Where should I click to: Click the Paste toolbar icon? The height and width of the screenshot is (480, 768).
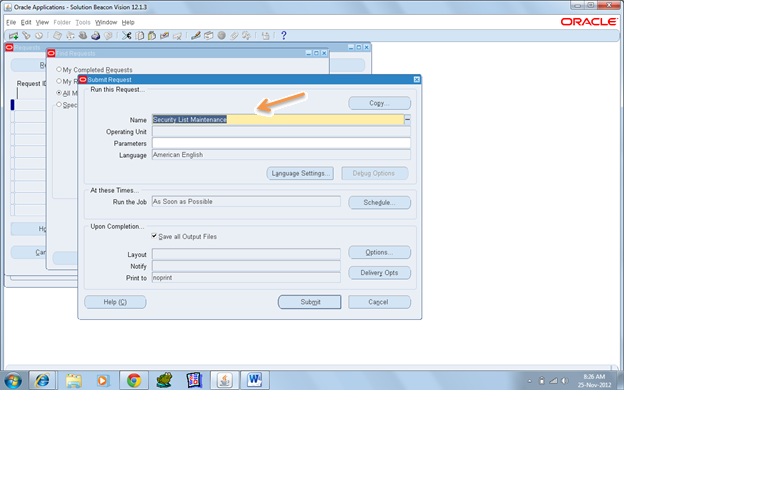click(152, 36)
